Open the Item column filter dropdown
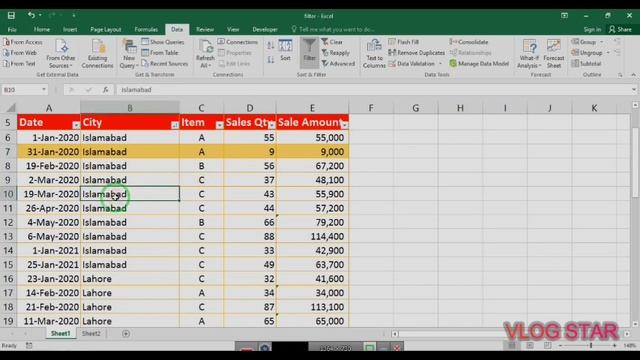 tap(219, 125)
